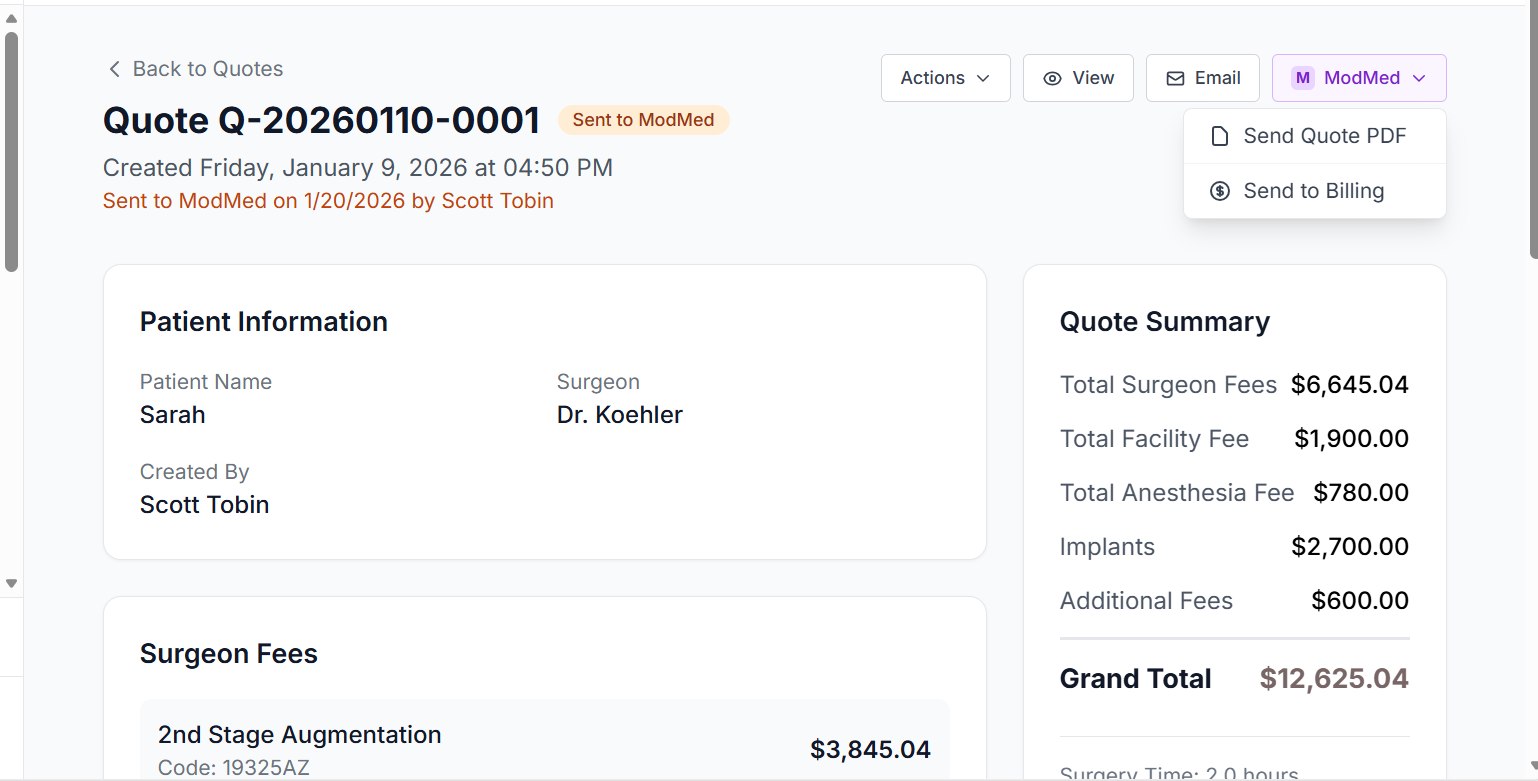Click the left panel scroll up arrow

coord(11,18)
